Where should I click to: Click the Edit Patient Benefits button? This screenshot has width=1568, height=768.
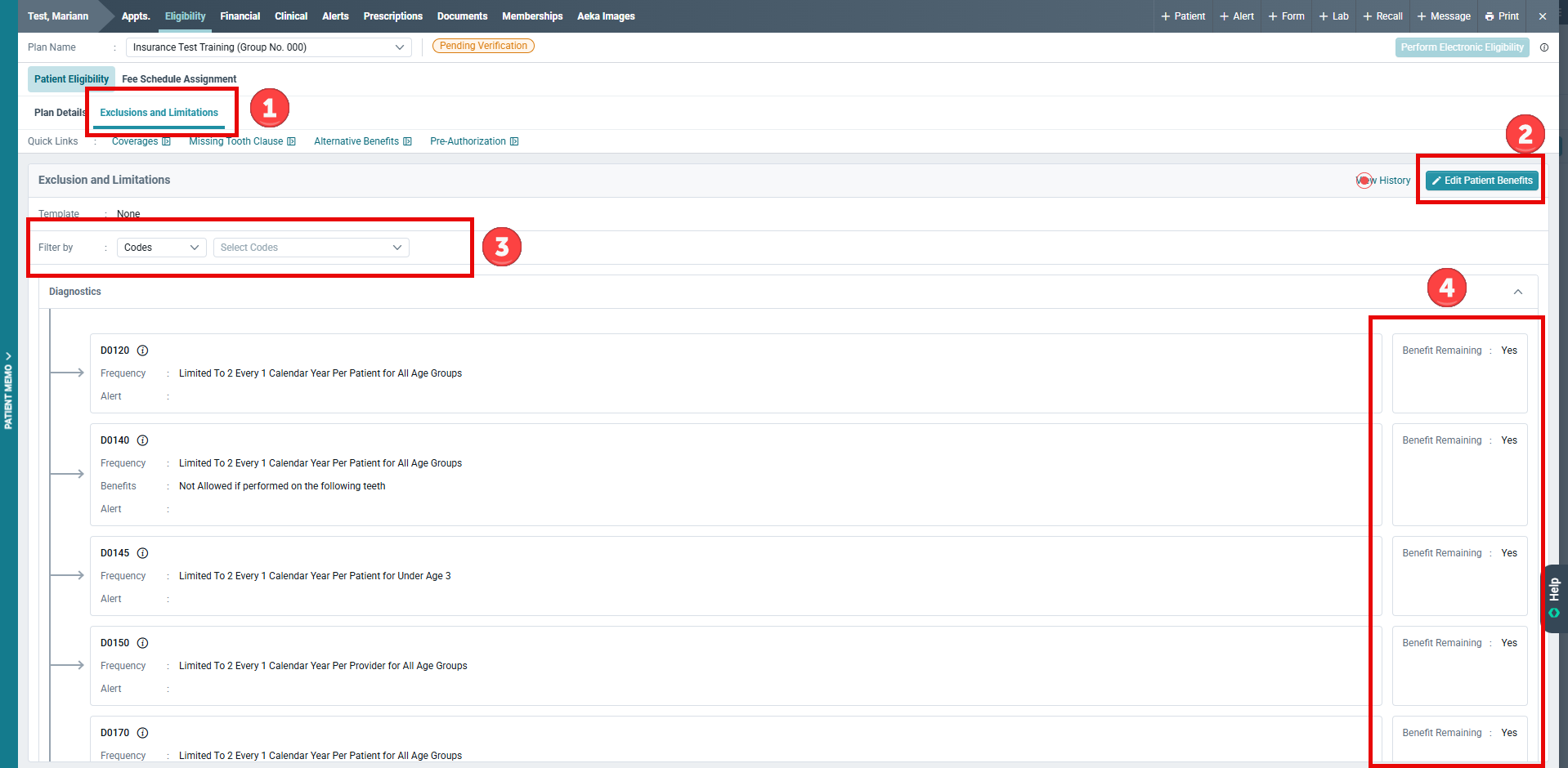pos(1482,181)
